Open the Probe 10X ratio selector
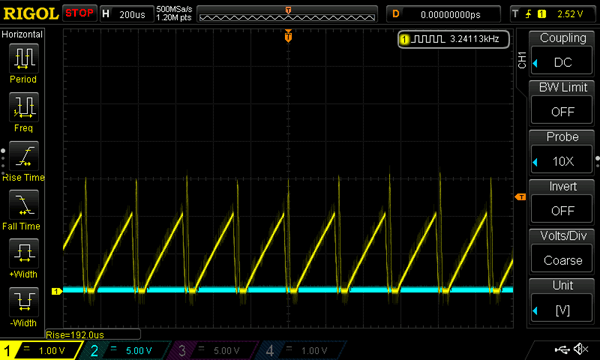Screen dimensions: 600x360 (562, 152)
